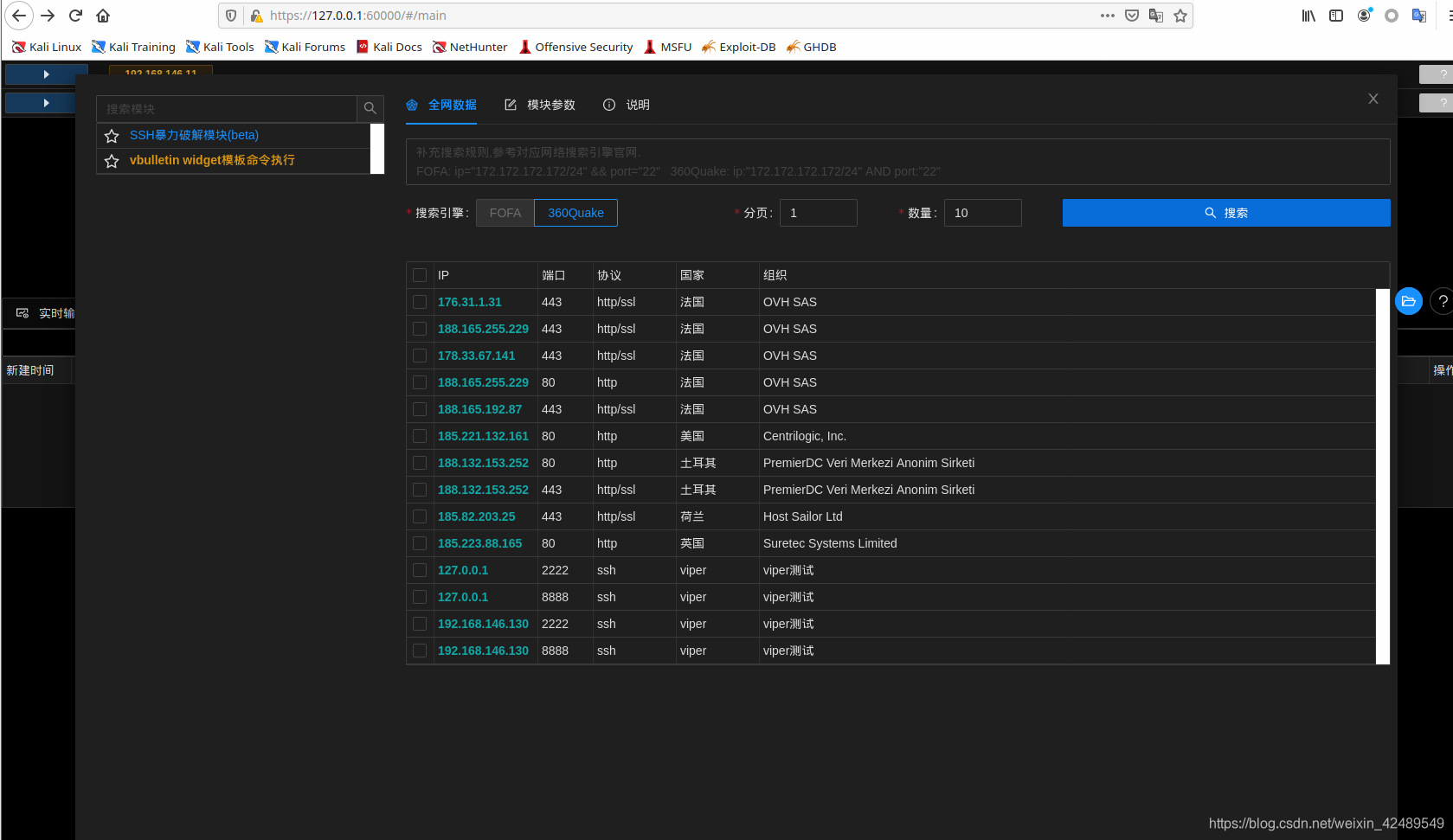Select vbulletin widget模板命令执行 module
Screen dimensions: 1453x840
coord(212,160)
